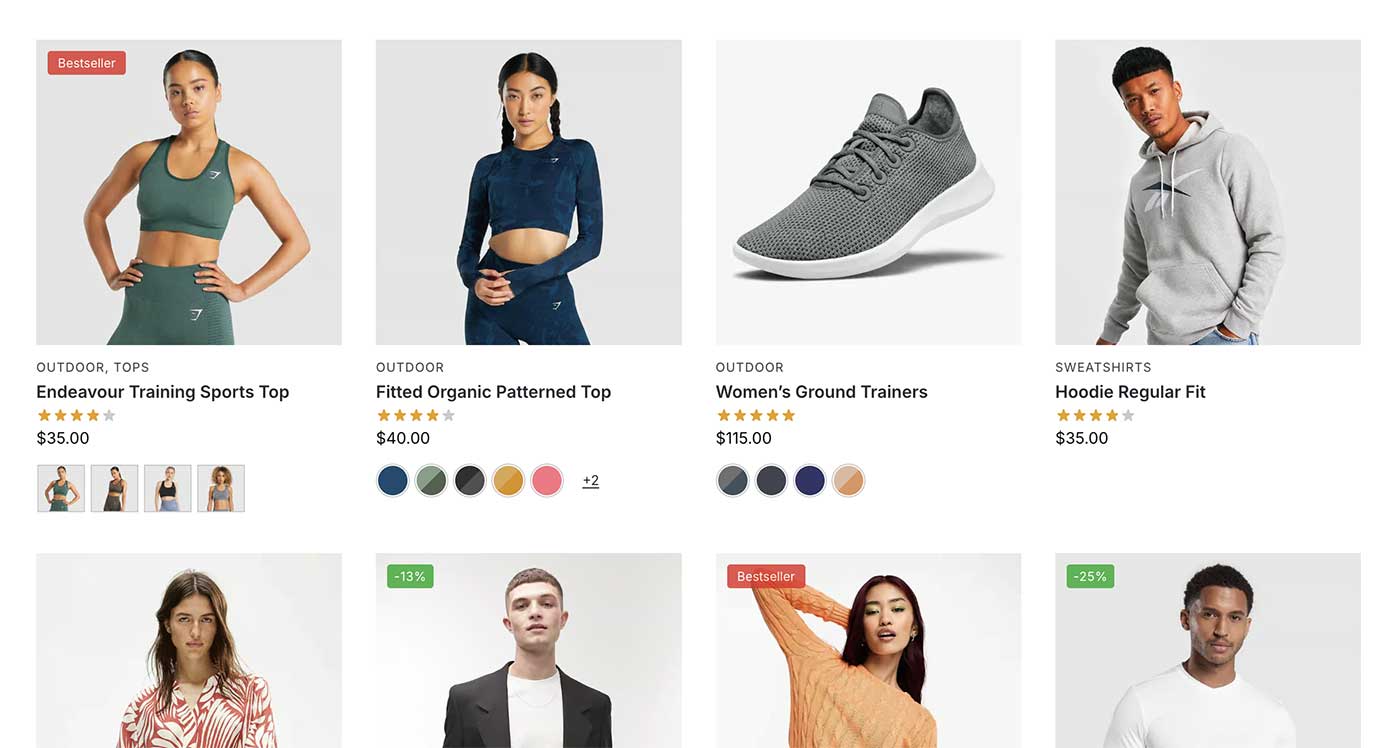Select the navy color swatch for Patterned Top
The image size is (1400, 748).
392,480
